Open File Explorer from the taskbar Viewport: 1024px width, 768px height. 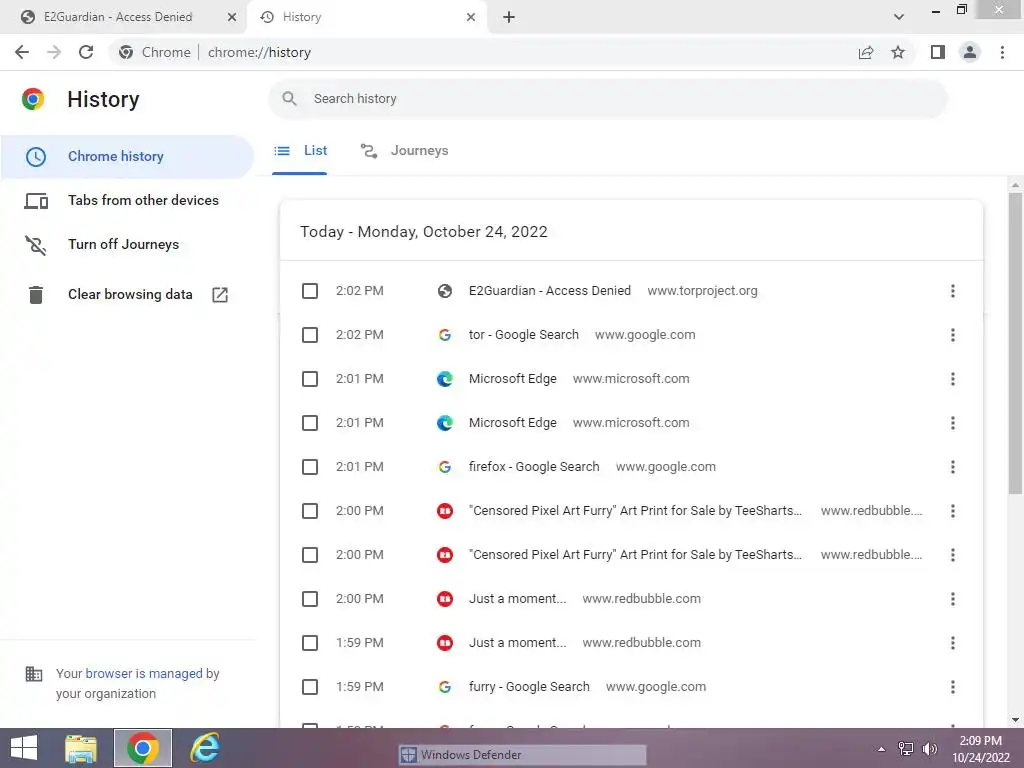coord(81,748)
